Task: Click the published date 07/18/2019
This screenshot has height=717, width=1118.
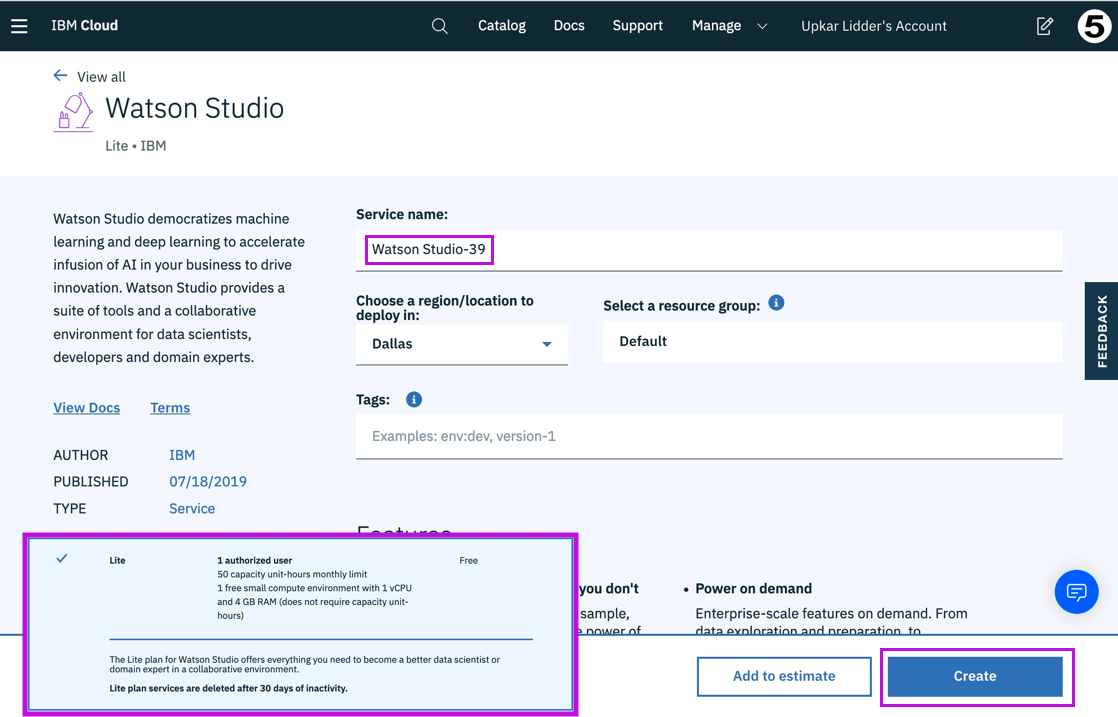Action: point(208,482)
